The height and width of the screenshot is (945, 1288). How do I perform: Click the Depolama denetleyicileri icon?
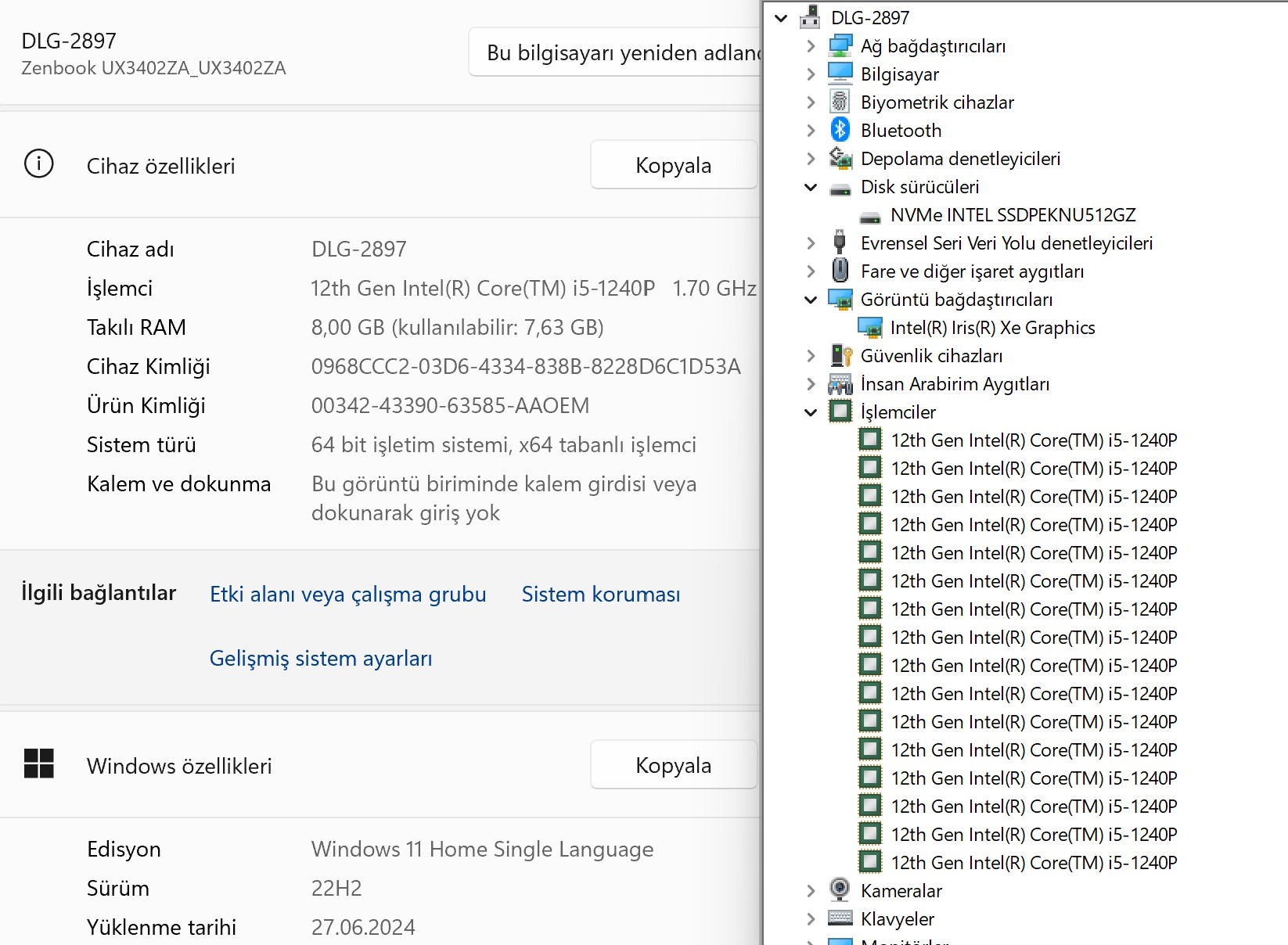point(840,158)
